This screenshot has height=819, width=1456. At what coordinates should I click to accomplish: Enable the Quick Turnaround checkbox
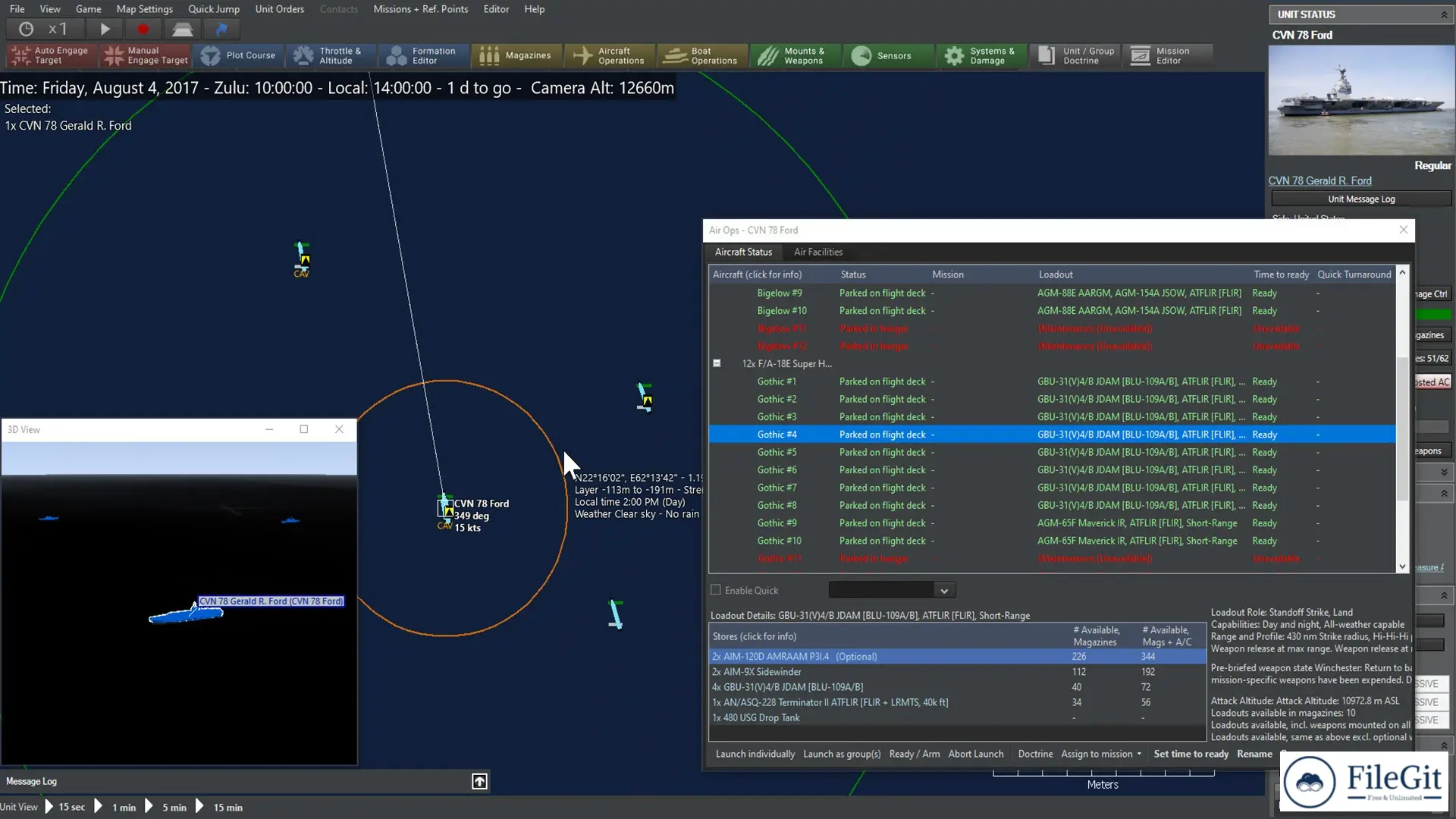715,590
